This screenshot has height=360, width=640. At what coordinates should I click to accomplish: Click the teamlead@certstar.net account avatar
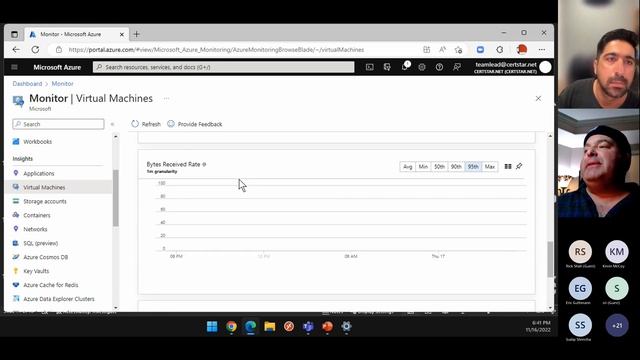pos(545,67)
